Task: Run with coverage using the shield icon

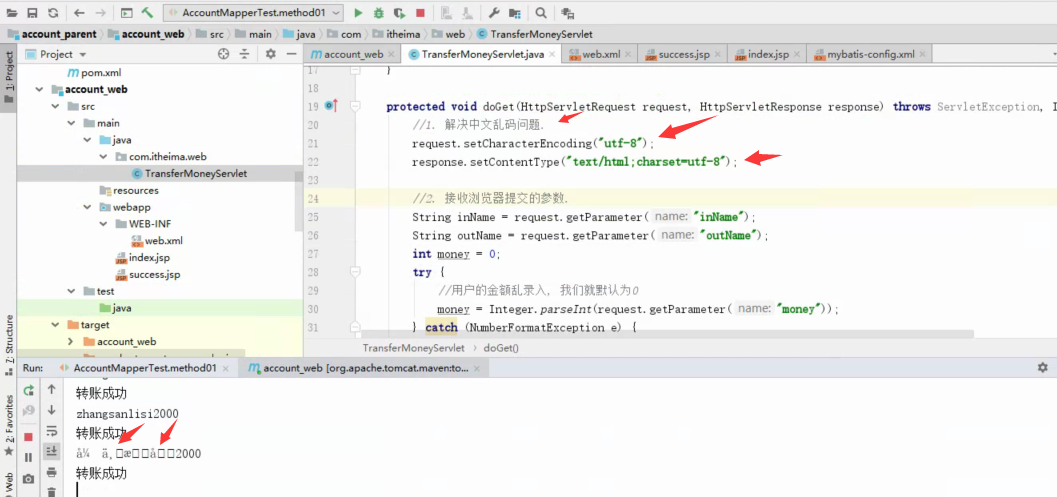Action: pyautogui.click(x=400, y=13)
